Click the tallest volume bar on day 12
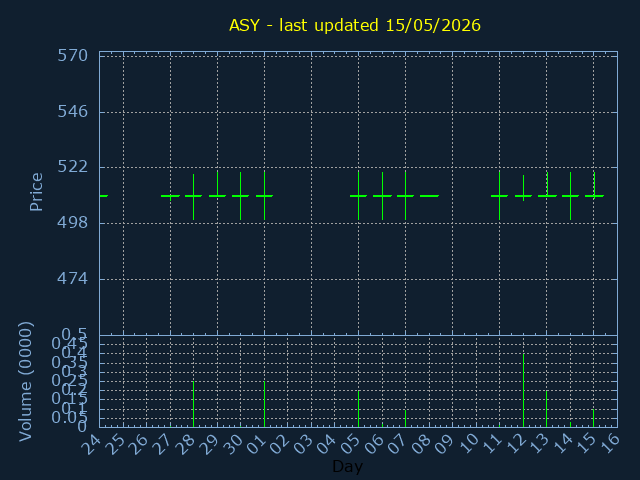This screenshot has width=640, height=480. click(523, 390)
